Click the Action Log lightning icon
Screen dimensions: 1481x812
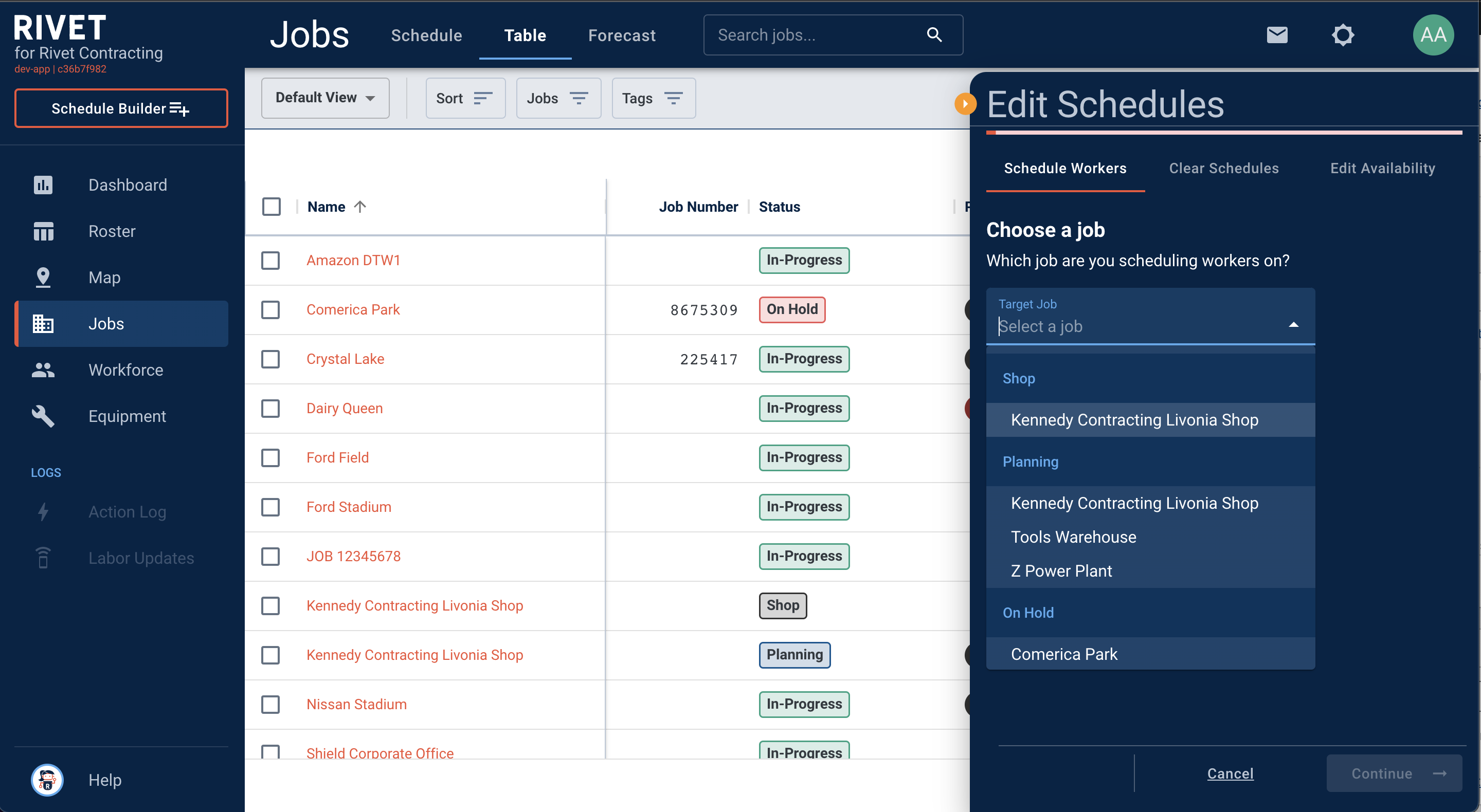(x=43, y=511)
